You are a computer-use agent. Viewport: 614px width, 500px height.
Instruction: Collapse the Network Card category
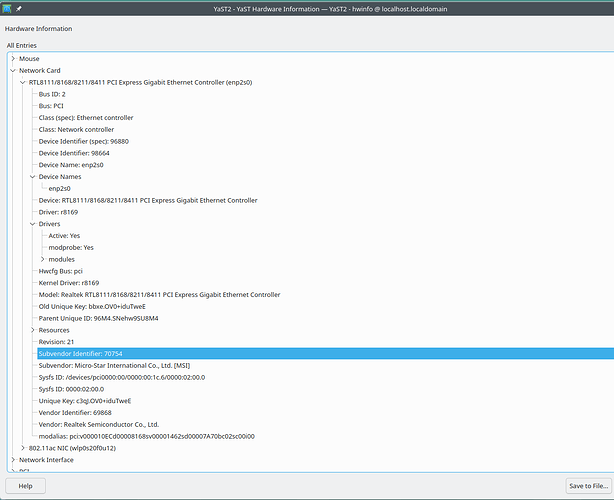tap(13, 70)
